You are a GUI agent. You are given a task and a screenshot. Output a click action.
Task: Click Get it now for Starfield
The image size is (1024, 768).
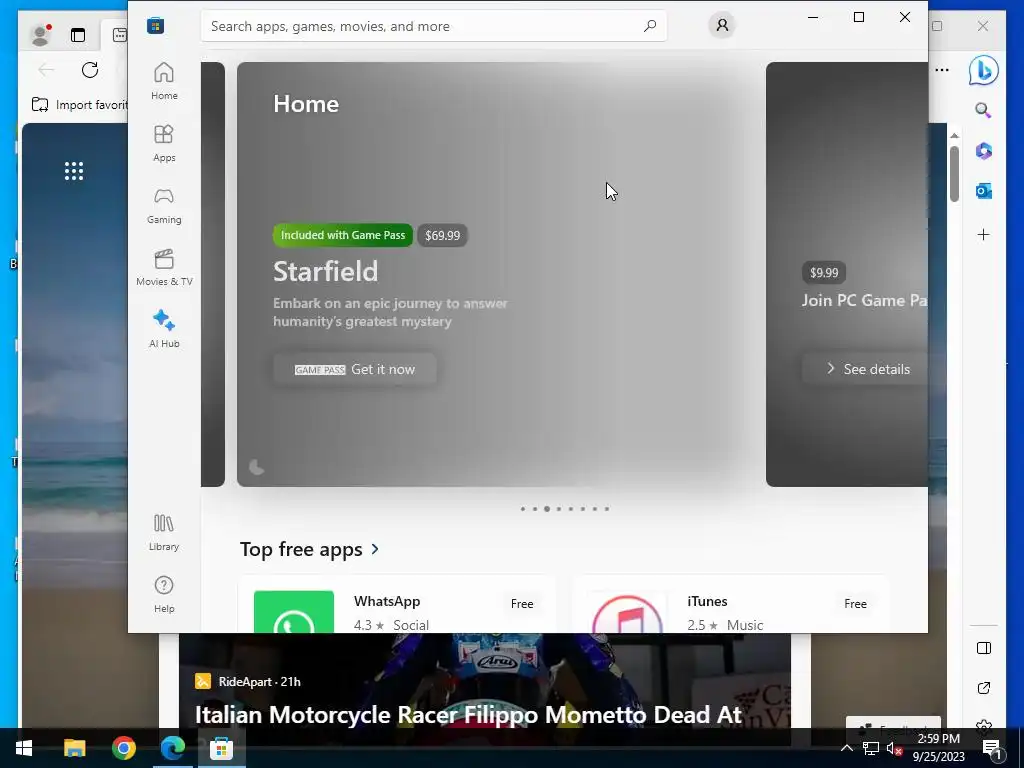pyautogui.click(x=355, y=369)
